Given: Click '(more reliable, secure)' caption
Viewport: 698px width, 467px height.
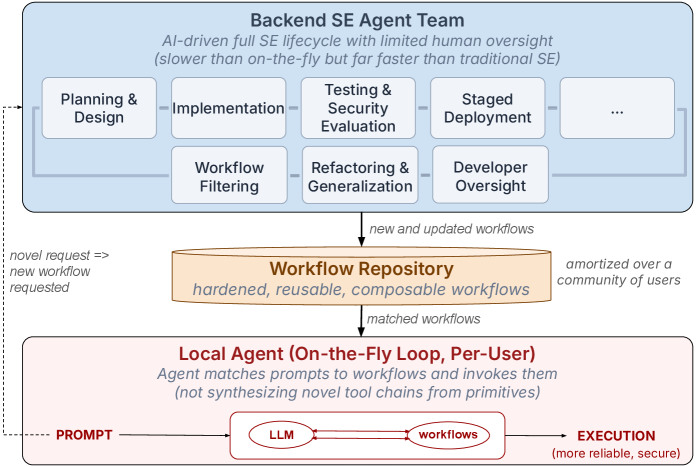Looking at the screenshot, I should pos(616,453).
